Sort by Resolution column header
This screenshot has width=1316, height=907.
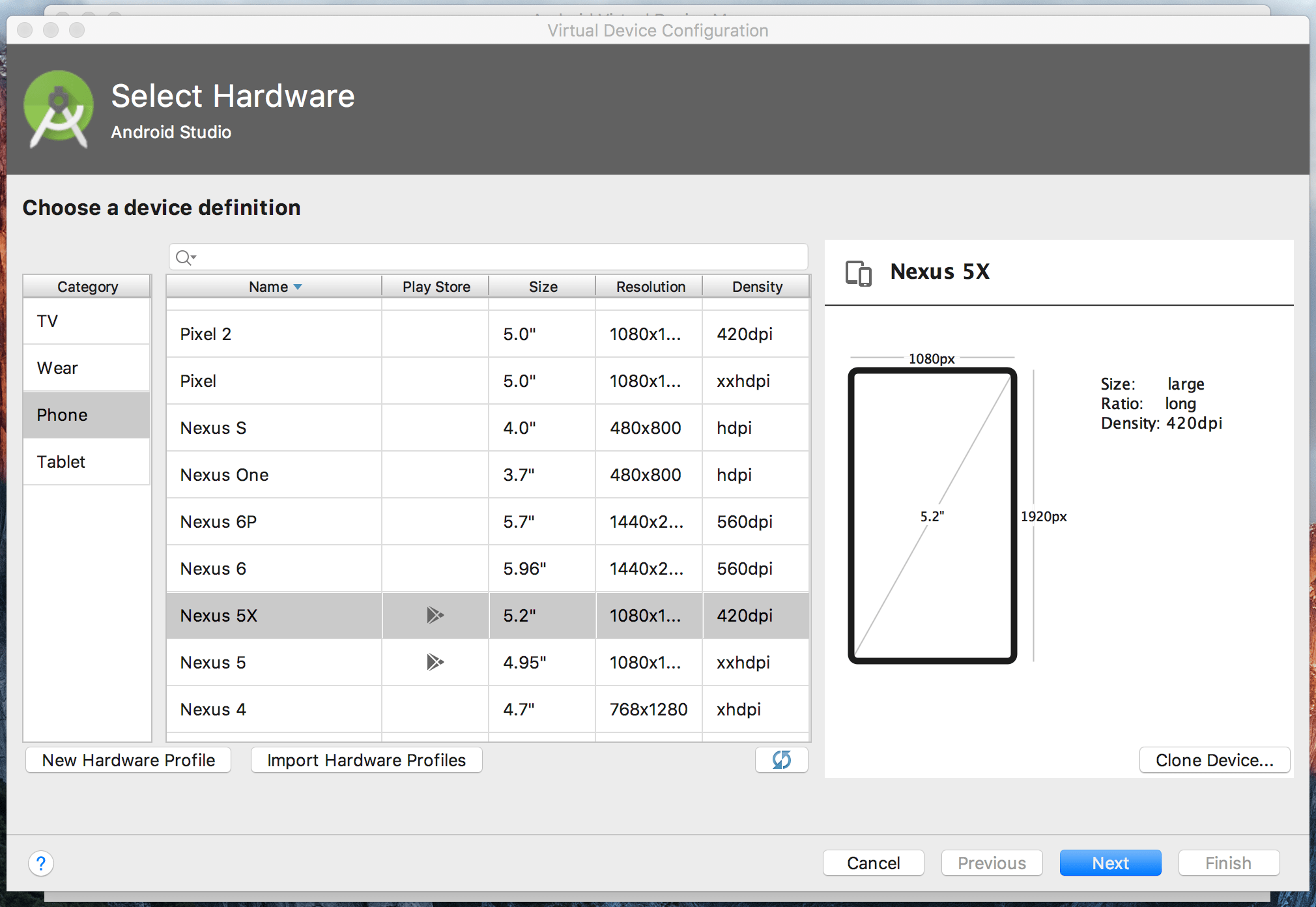click(x=650, y=287)
